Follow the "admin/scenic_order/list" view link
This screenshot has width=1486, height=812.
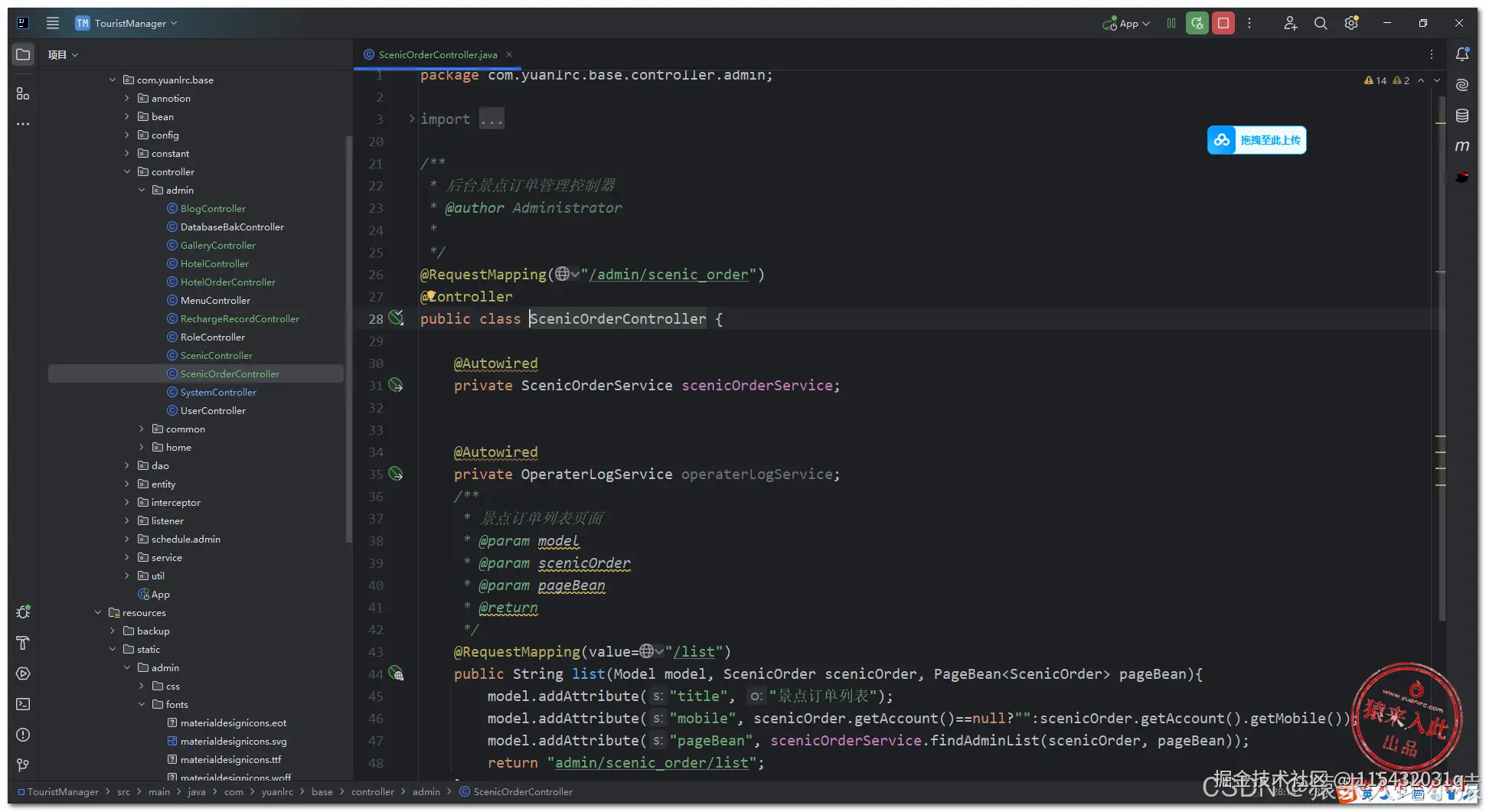[x=652, y=762]
